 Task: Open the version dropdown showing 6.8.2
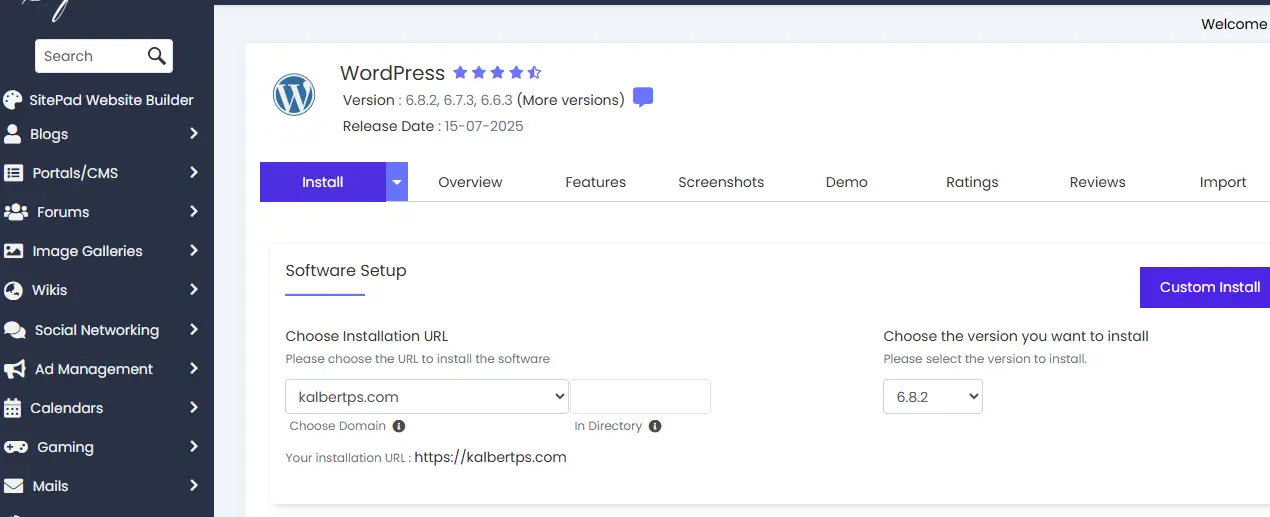click(932, 397)
